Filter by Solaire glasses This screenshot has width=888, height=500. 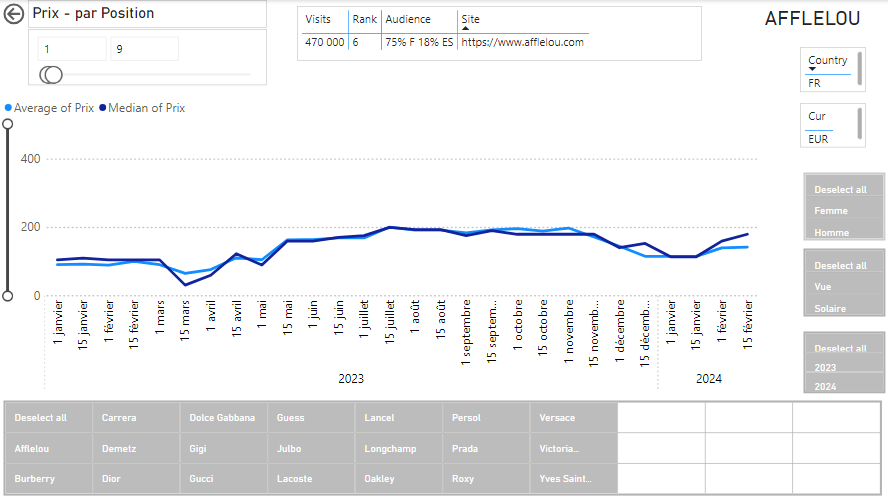pyautogui.click(x=844, y=308)
